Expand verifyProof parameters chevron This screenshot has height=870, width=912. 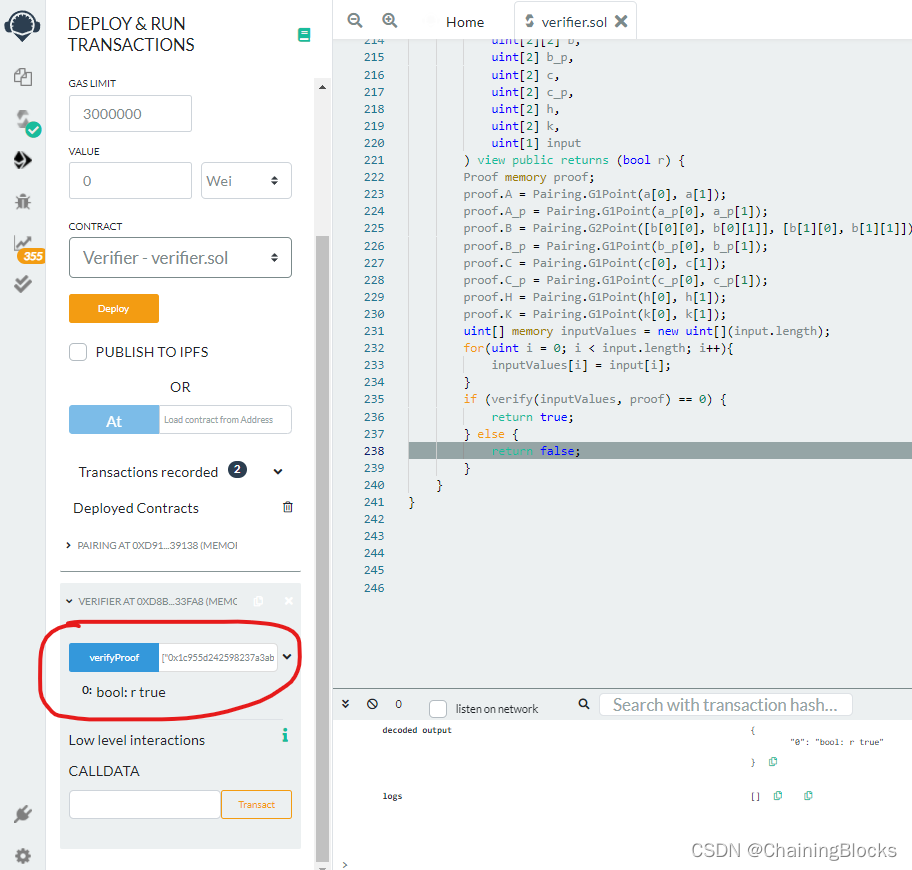pyautogui.click(x=287, y=657)
